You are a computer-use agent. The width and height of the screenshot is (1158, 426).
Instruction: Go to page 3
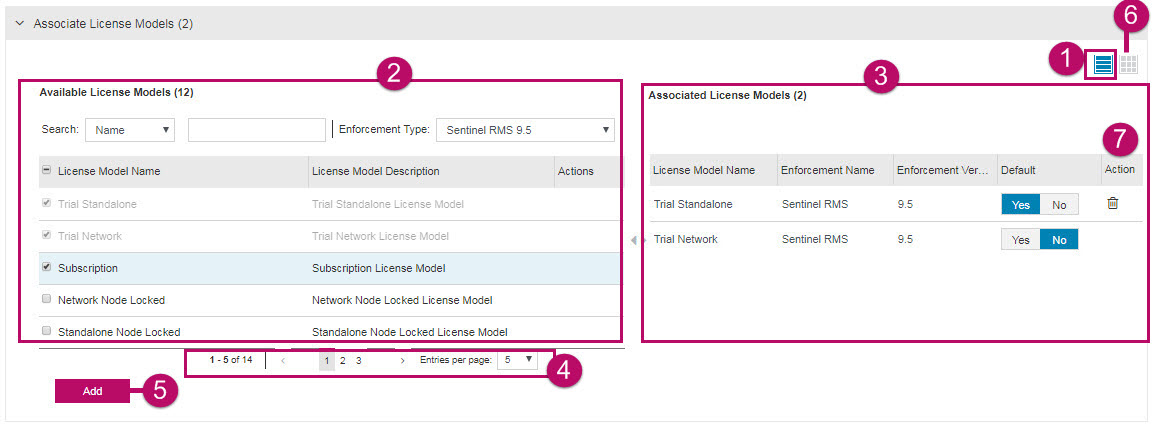[x=358, y=360]
